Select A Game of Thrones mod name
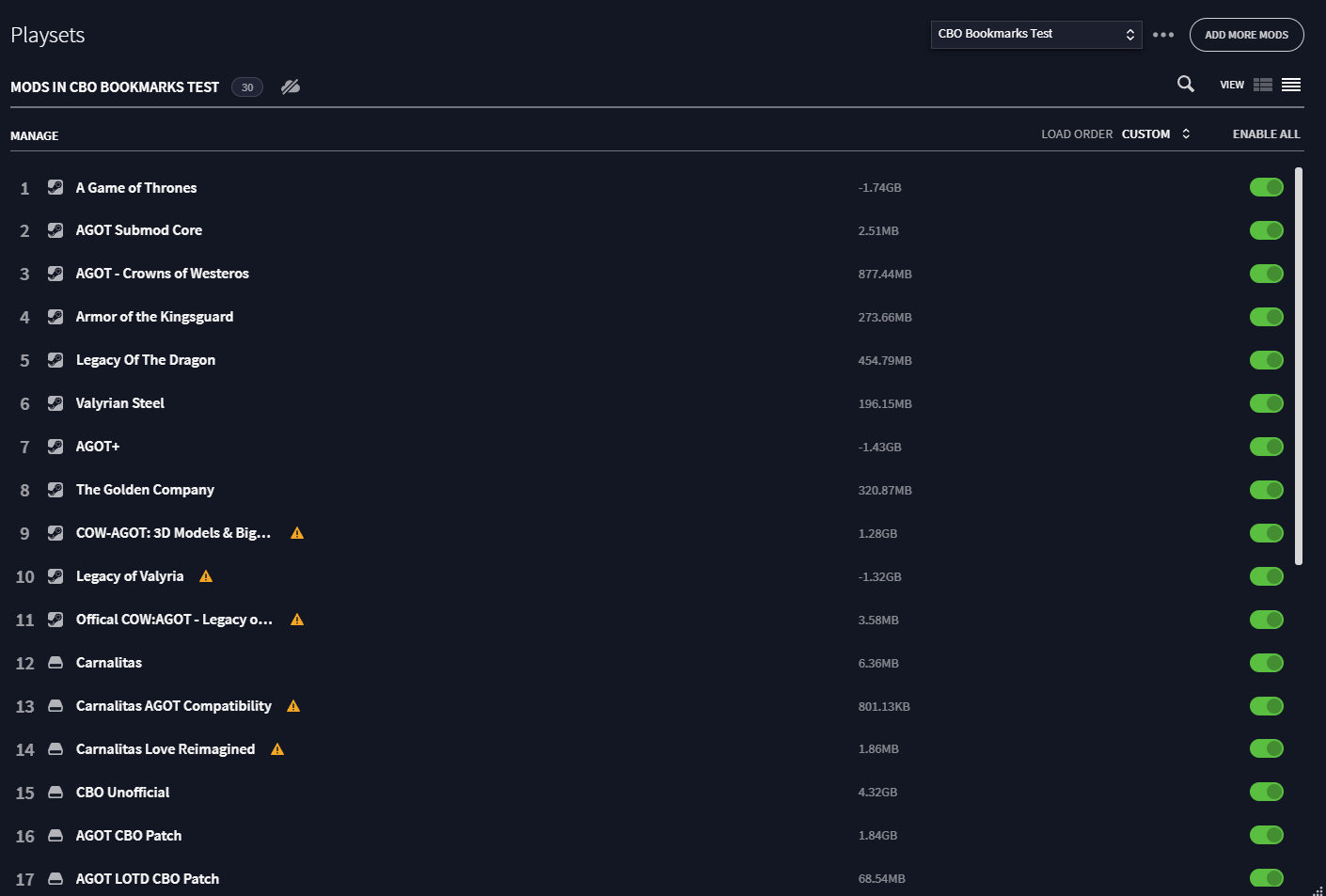 pyautogui.click(x=136, y=188)
